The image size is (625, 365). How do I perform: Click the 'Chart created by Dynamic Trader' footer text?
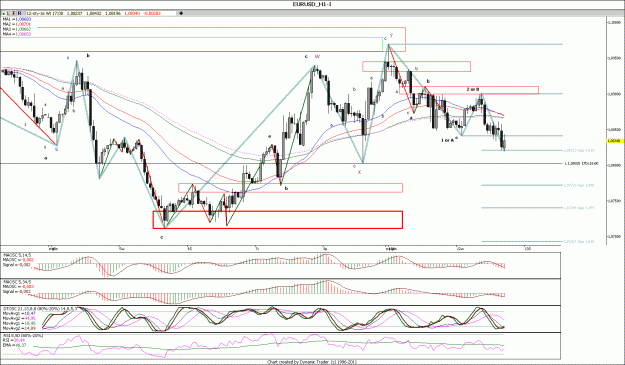(x=311, y=362)
